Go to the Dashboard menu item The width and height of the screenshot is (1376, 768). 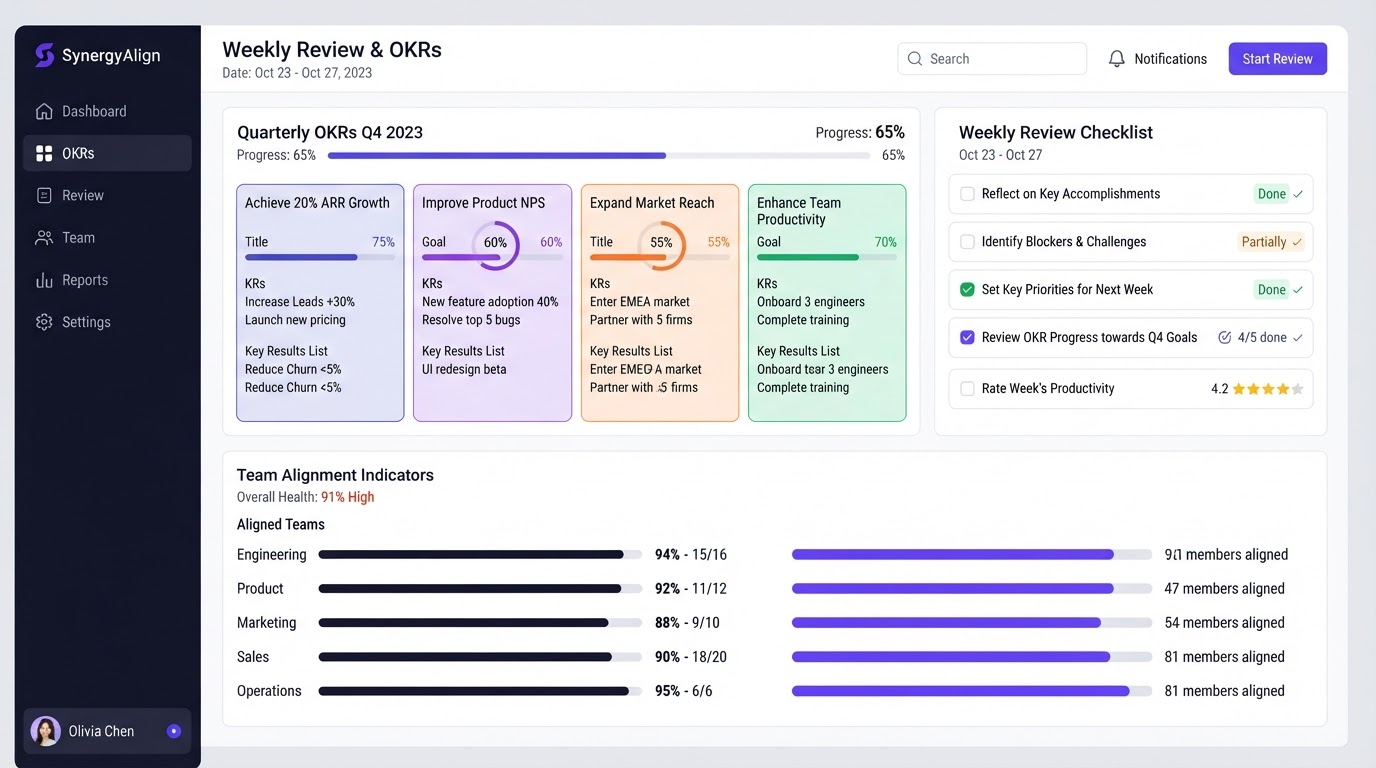(107, 111)
